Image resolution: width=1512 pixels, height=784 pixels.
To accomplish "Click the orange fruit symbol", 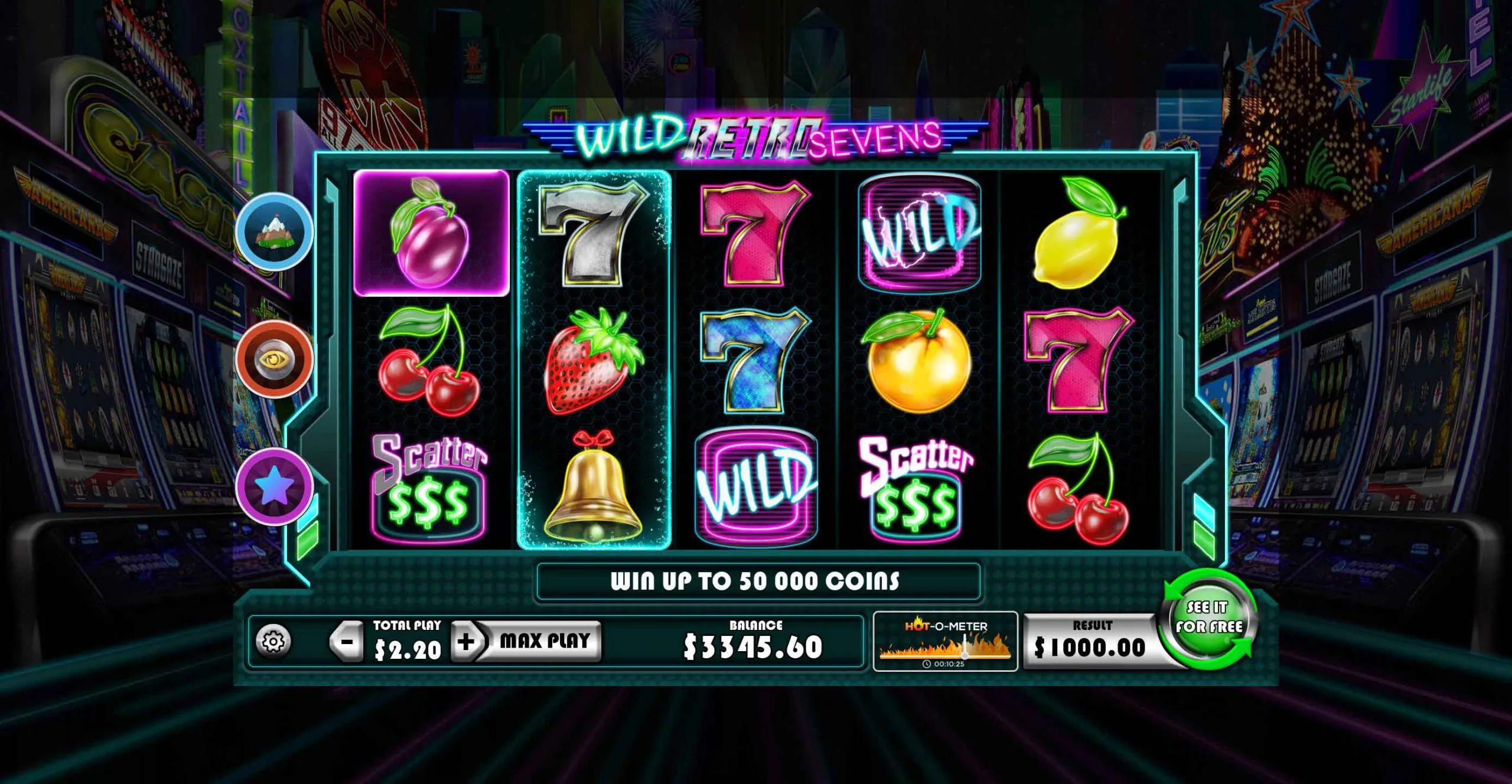I will 917,361.
